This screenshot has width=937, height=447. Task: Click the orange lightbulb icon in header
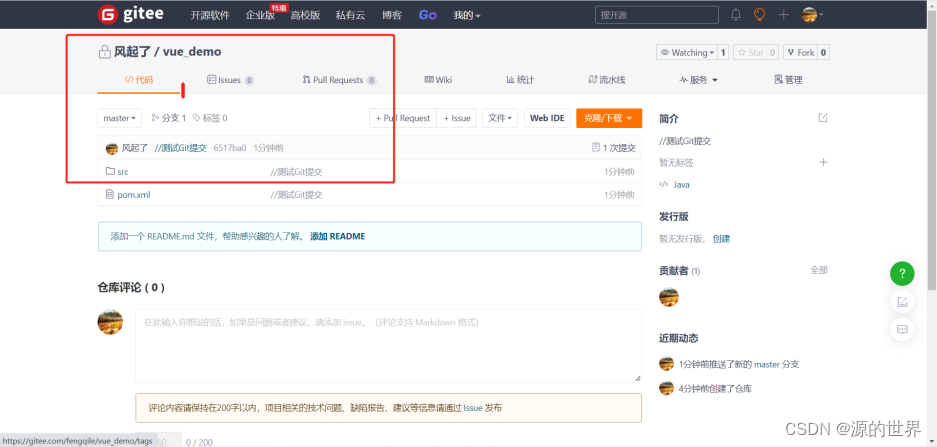point(760,15)
